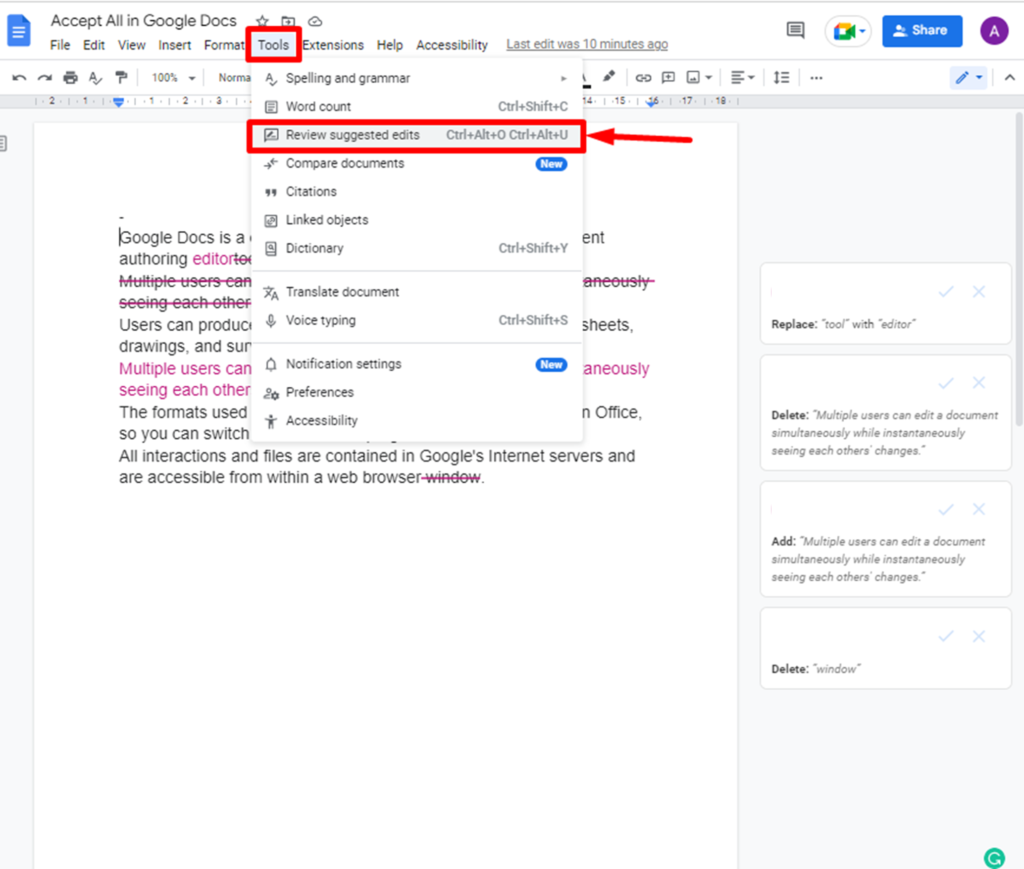Choose Accessibility in the Tools dropdown

coord(416,420)
